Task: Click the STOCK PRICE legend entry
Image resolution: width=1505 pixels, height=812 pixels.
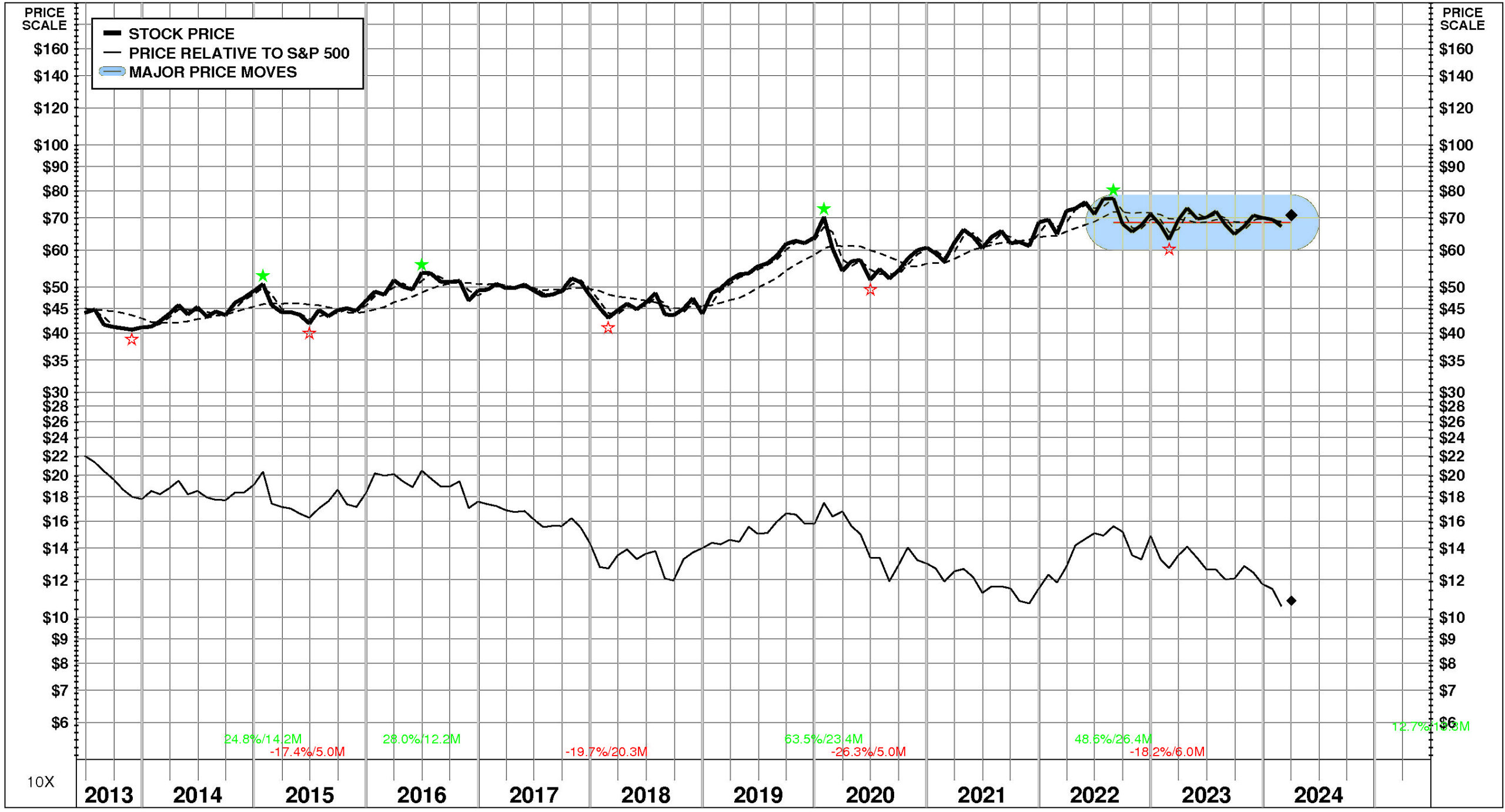Action: coord(181,33)
